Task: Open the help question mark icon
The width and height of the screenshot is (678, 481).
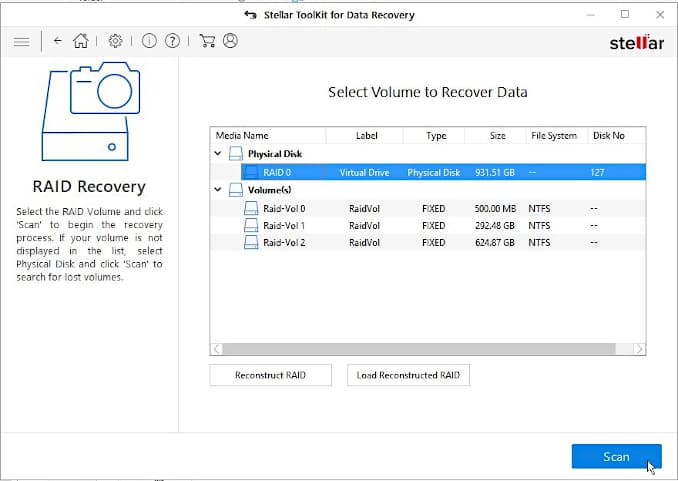Action: click(x=173, y=41)
